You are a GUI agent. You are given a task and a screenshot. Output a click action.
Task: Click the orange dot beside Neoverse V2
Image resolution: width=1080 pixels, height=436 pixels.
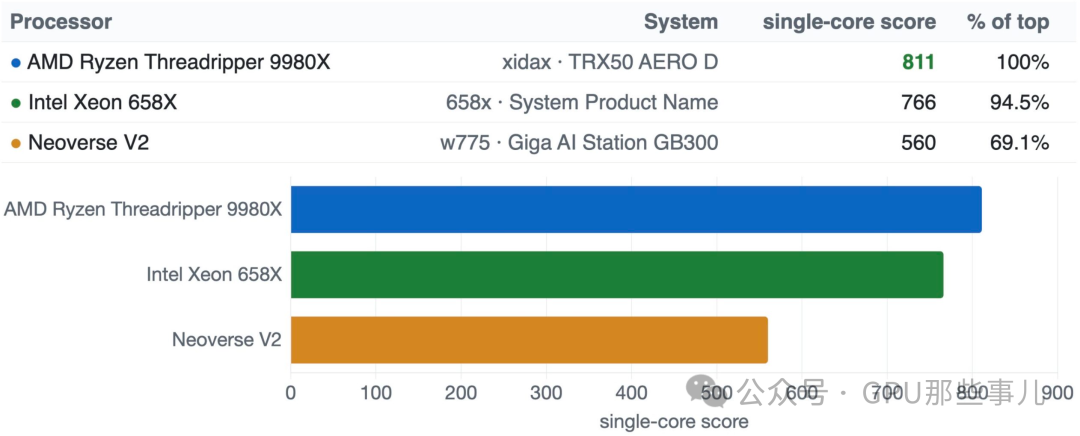pos(17,144)
